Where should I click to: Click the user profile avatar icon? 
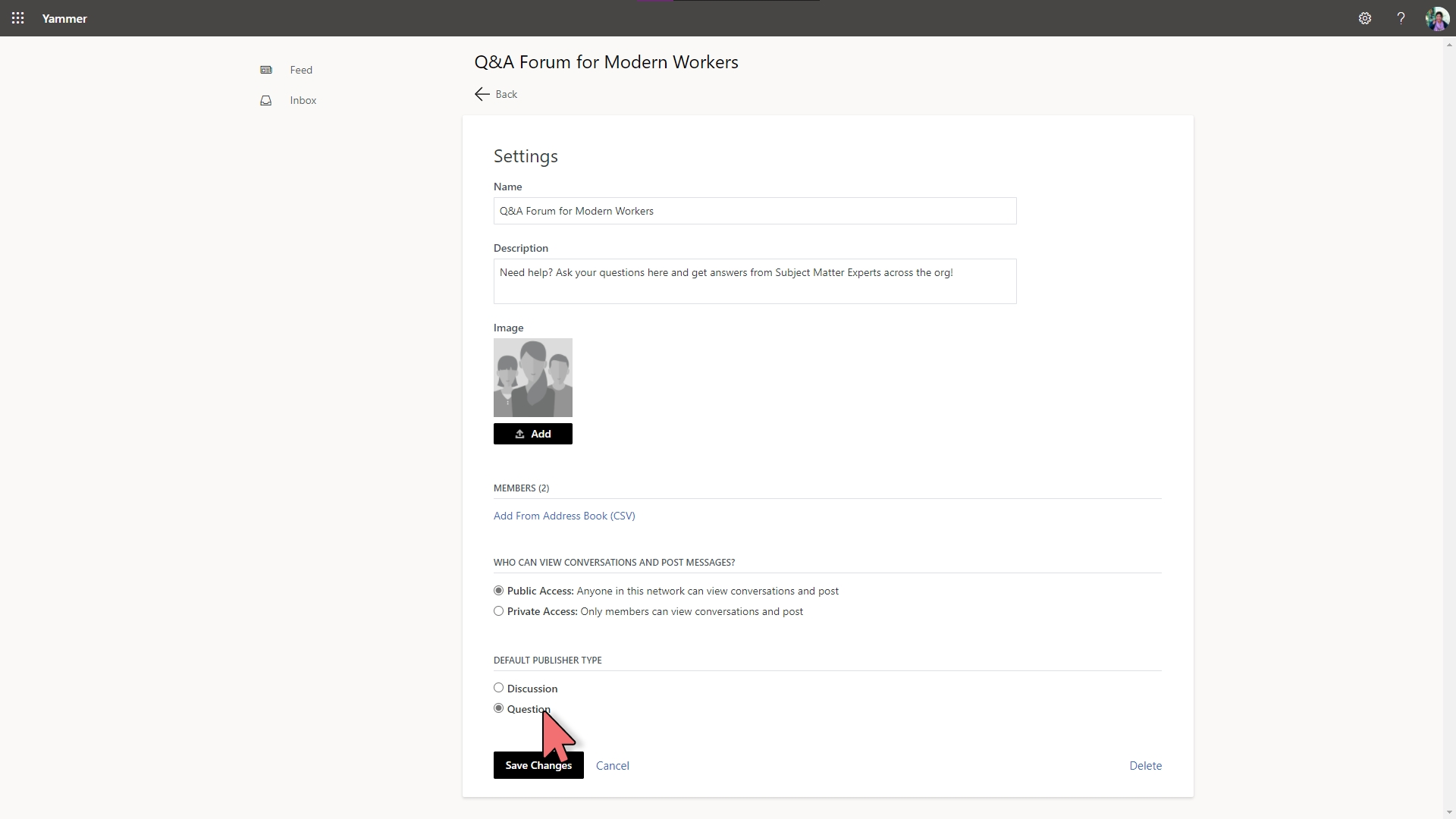pyautogui.click(x=1437, y=18)
